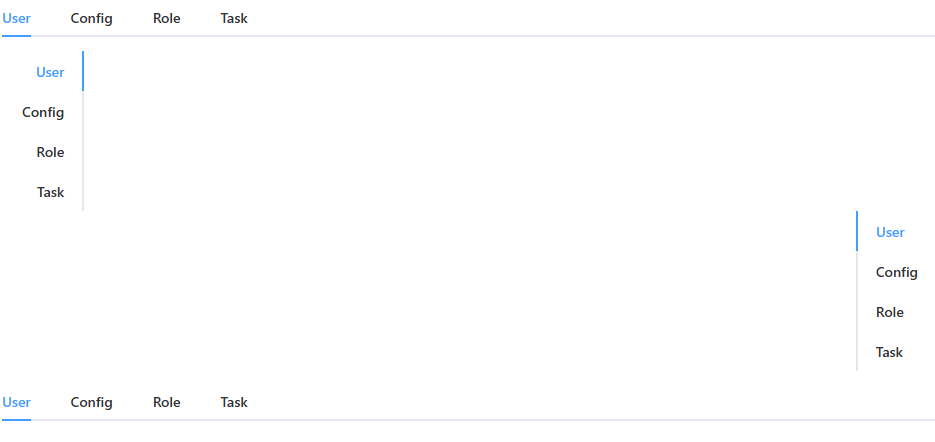Open the Role tab in the top tab bar

point(167,18)
